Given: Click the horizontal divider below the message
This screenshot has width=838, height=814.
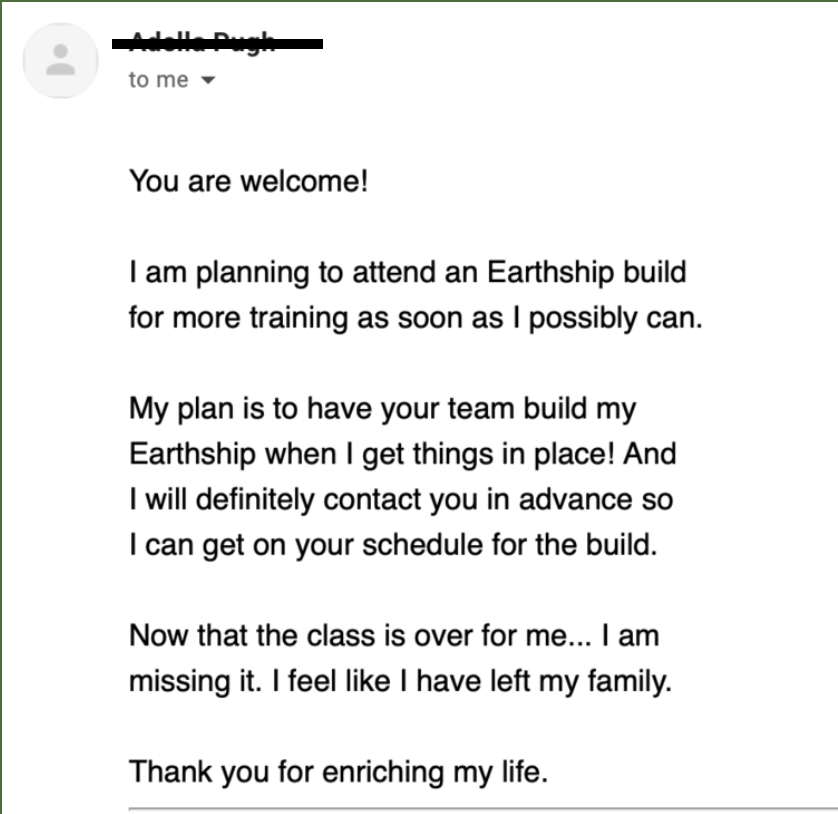Looking at the screenshot, I should [483, 809].
